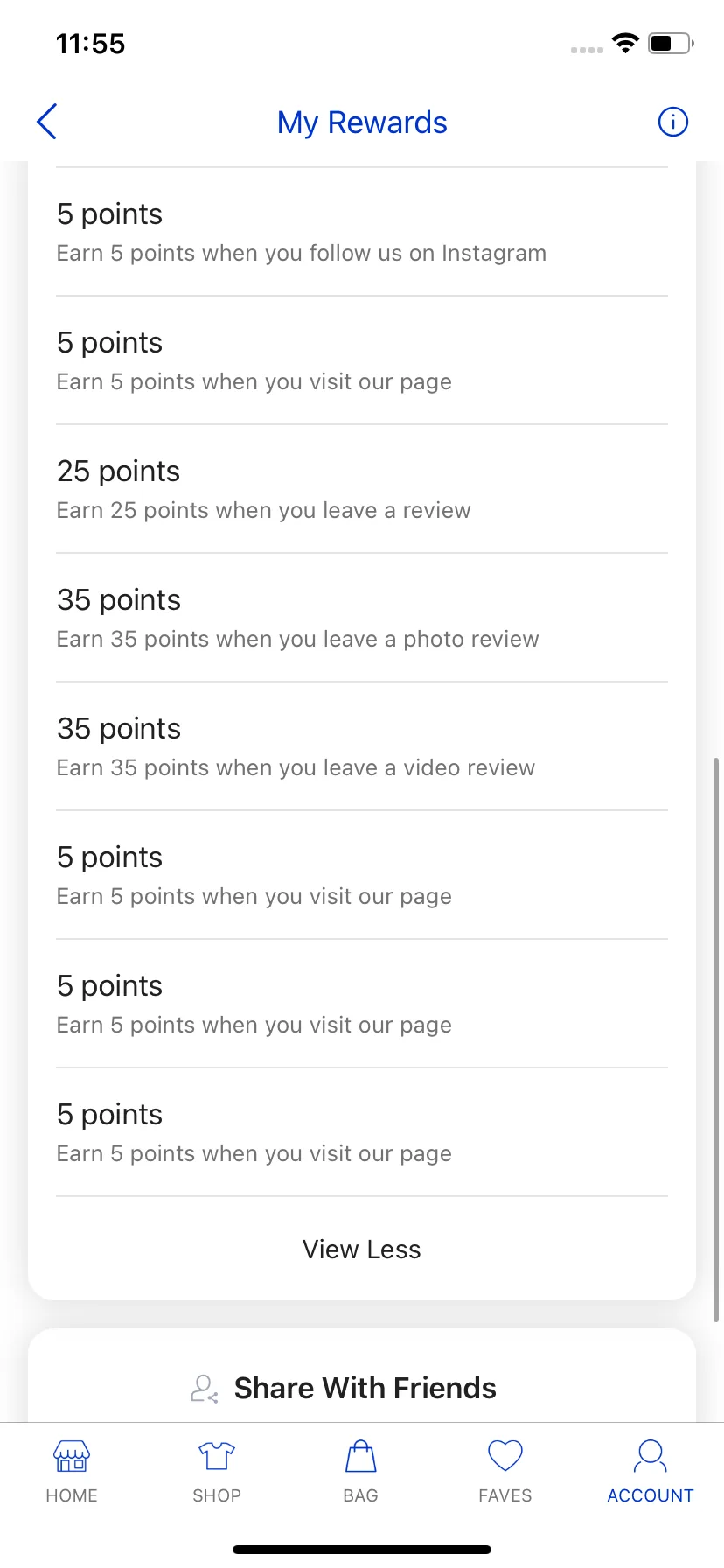Image resolution: width=724 pixels, height=1568 pixels.
Task: Open the Home storefront icon
Action: tap(72, 1456)
